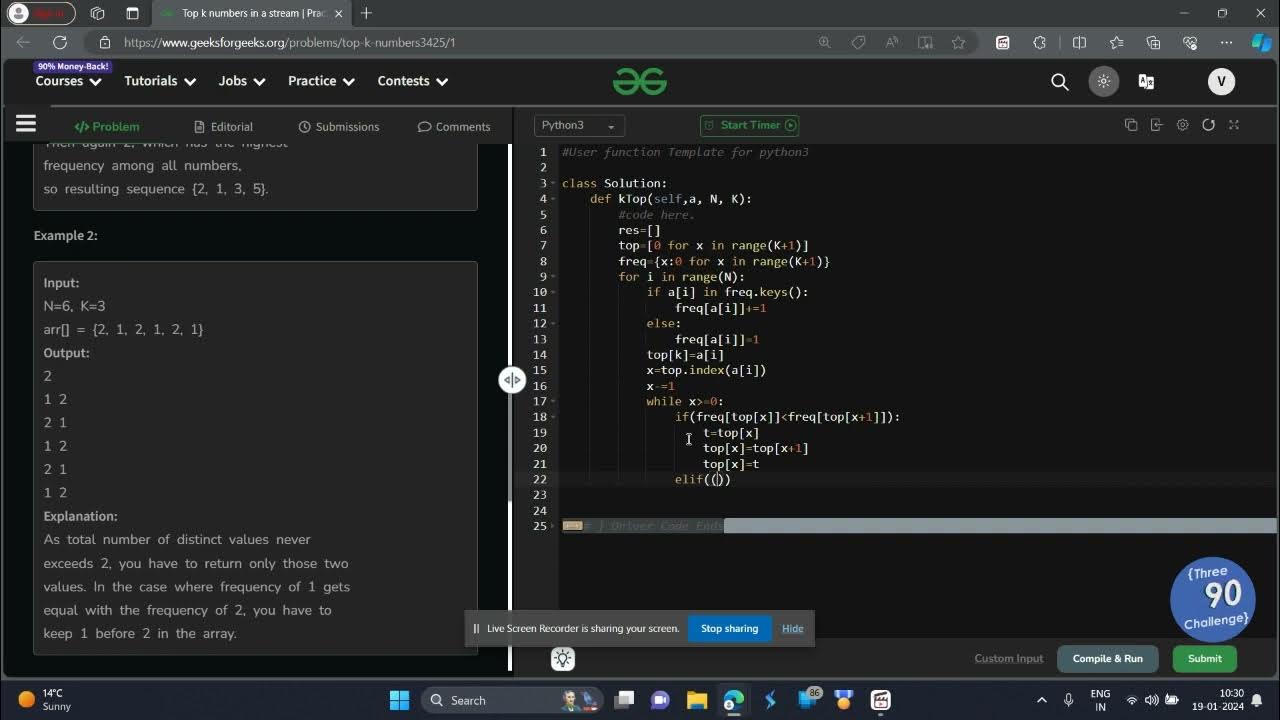This screenshot has height=720, width=1280.
Task: Expand the Courses dropdown menu
Action: [68, 81]
